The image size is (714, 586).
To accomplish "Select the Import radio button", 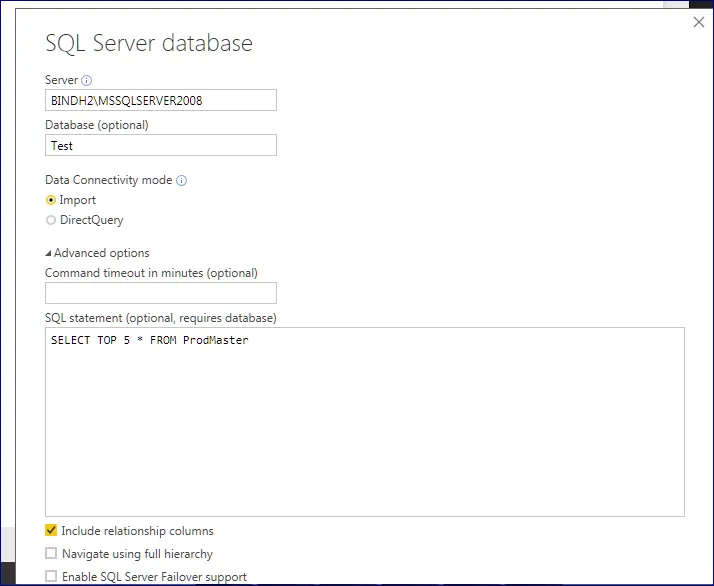I will (51, 200).
